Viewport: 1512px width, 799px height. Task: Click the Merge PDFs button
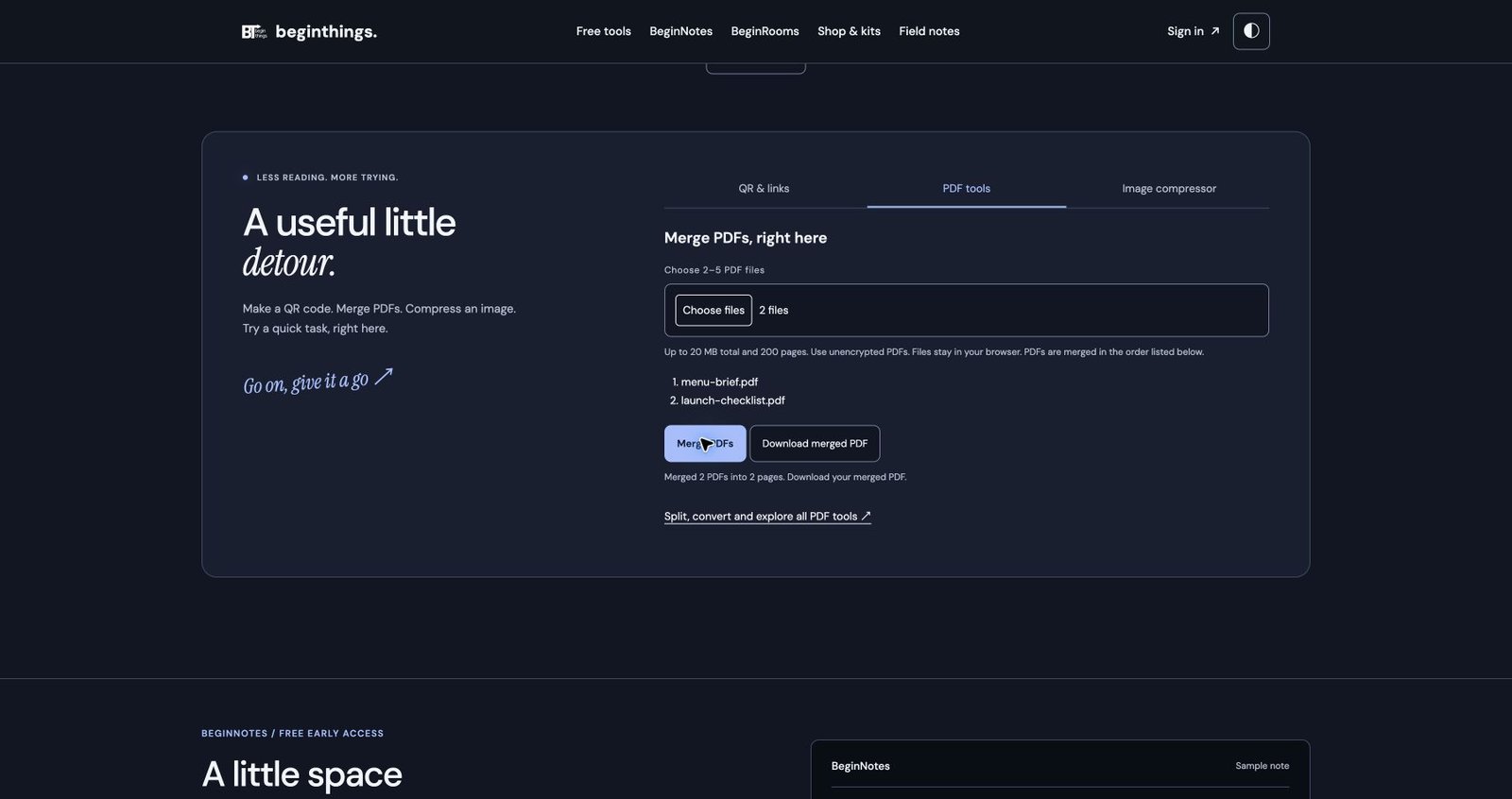(x=705, y=444)
